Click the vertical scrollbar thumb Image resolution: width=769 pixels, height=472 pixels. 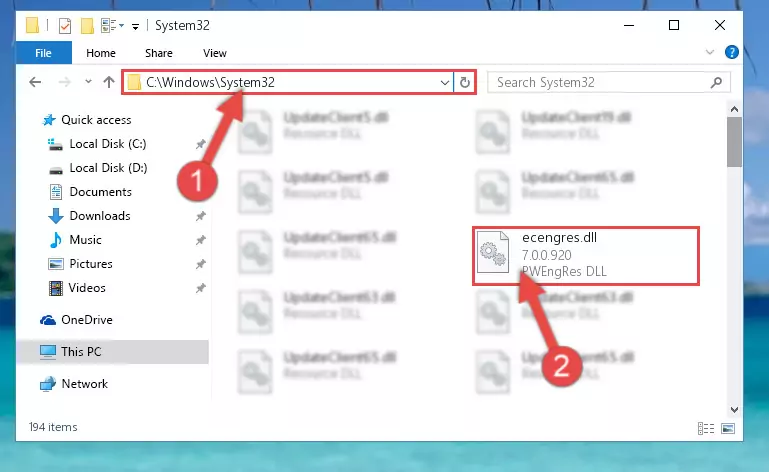click(734, 142)
